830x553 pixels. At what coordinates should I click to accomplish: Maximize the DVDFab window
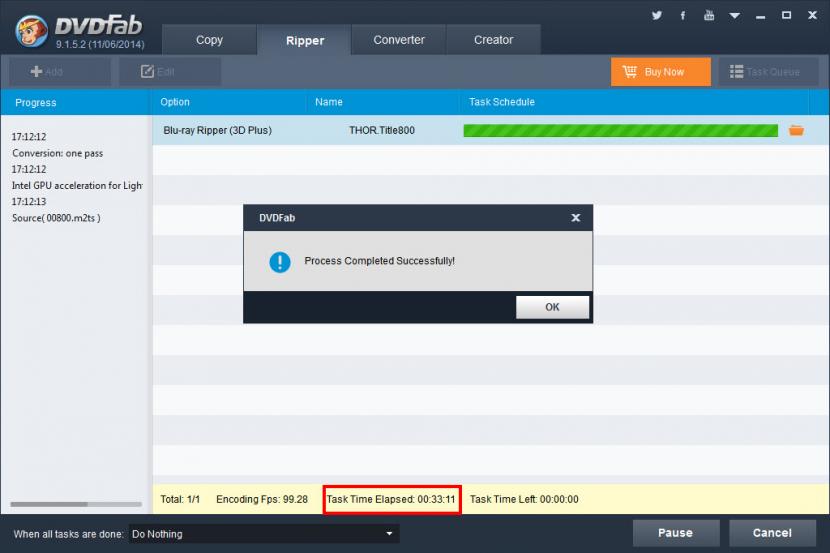click(787, 15)
